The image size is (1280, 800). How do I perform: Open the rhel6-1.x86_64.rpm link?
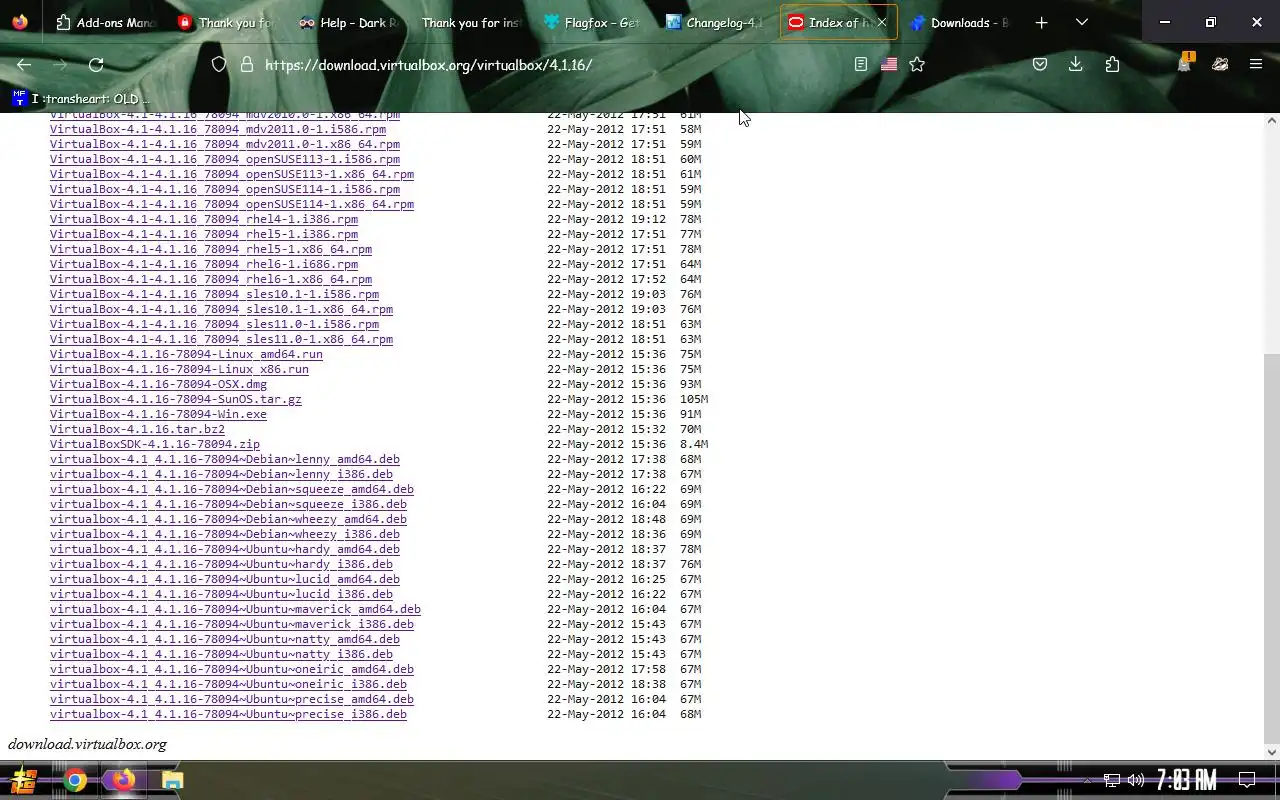click(x=211, y=279)
